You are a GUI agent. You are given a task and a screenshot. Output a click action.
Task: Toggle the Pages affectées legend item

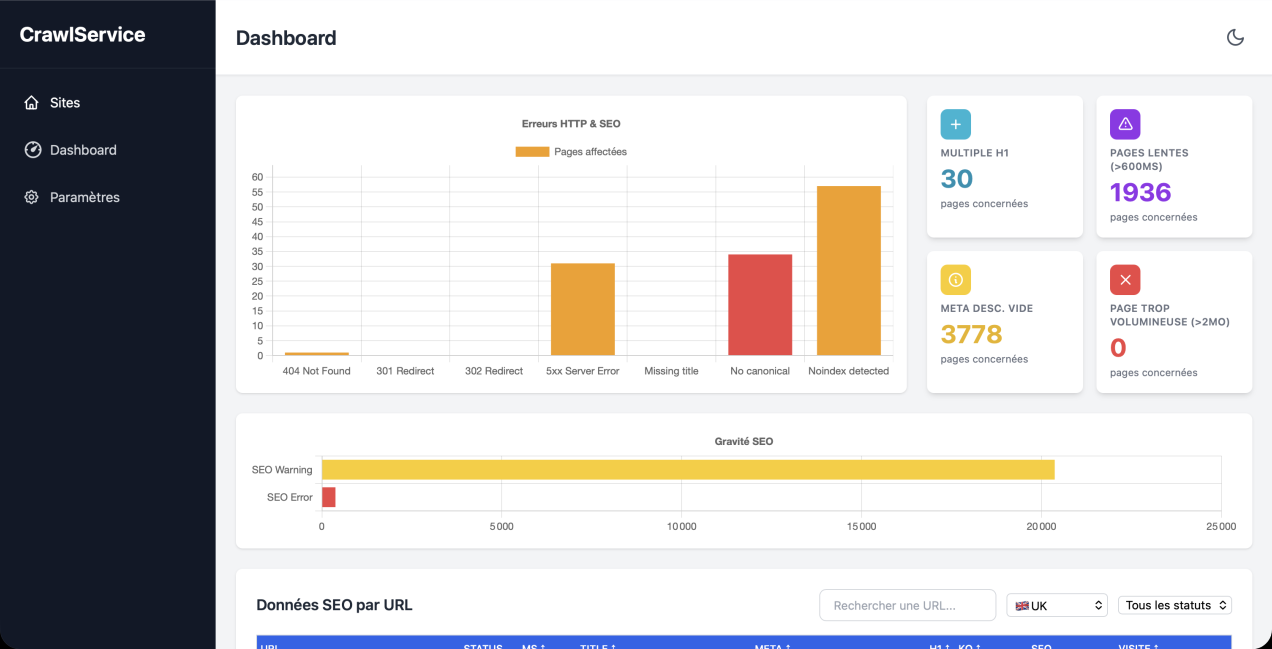tap(571, 152)
